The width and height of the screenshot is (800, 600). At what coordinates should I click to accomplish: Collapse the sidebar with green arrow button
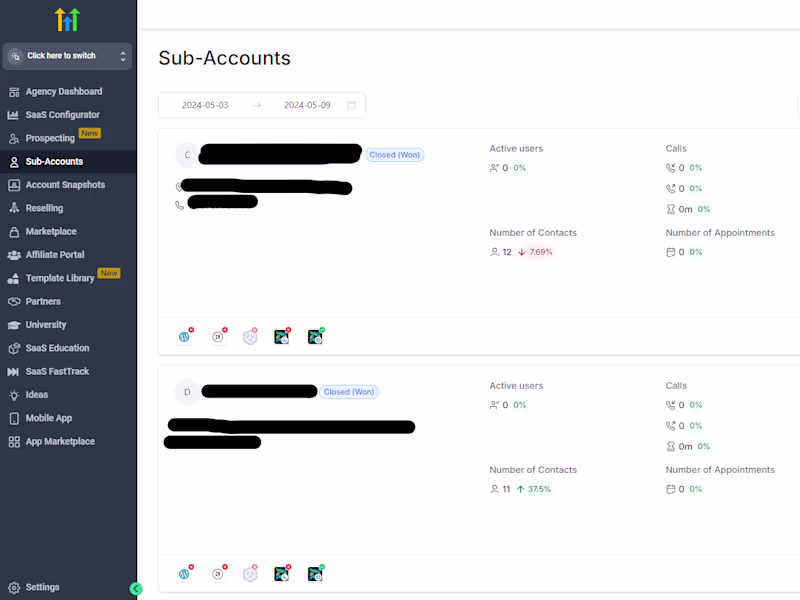[x=136, y=589]
